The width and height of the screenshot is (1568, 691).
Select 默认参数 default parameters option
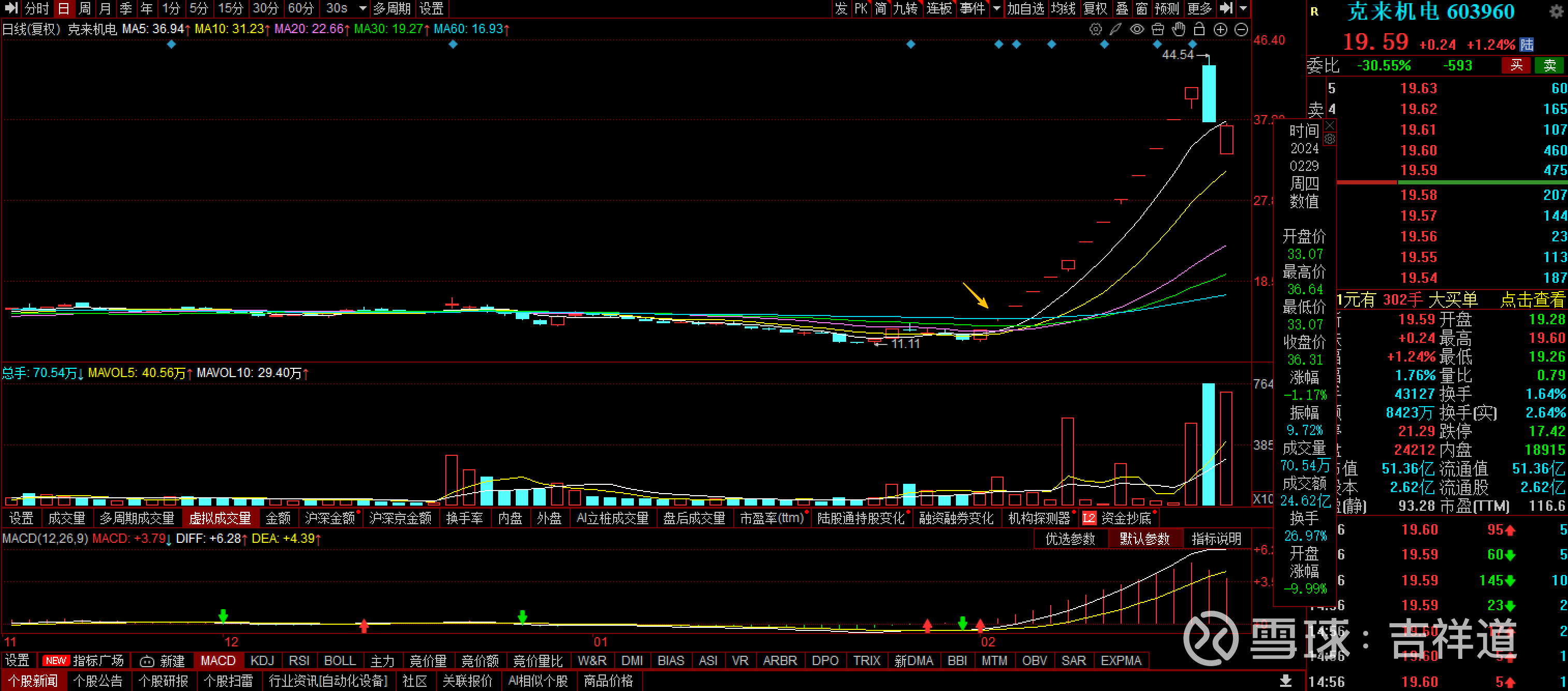[1144, 539]
